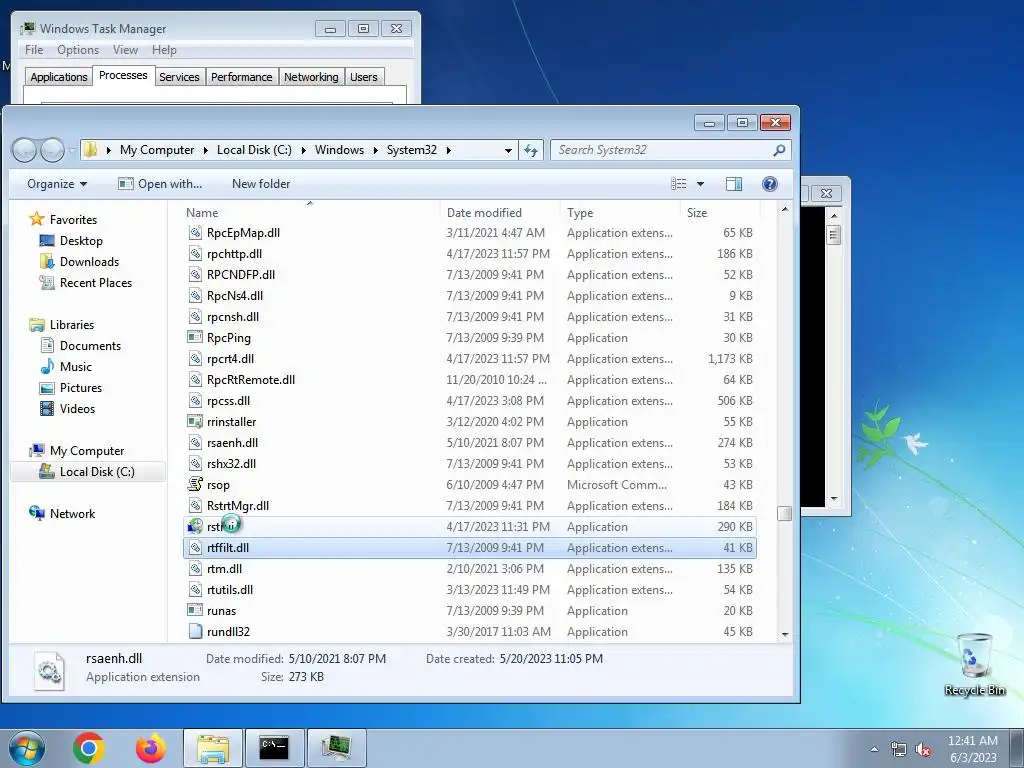Select the rundll32 file icon
The width and height of the screenshot is (1024, 768).
click(x=195, y=632)
